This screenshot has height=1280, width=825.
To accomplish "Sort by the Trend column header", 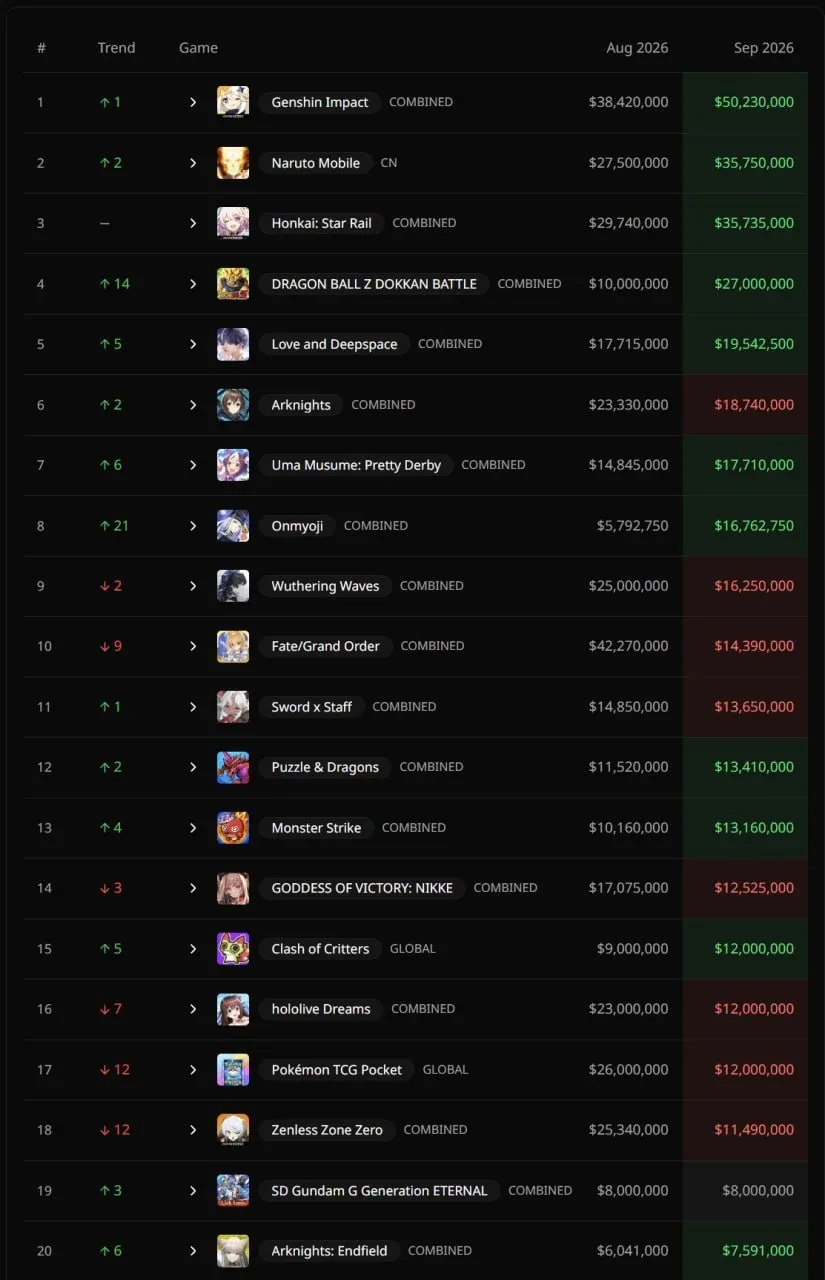I will coord(116,48).
